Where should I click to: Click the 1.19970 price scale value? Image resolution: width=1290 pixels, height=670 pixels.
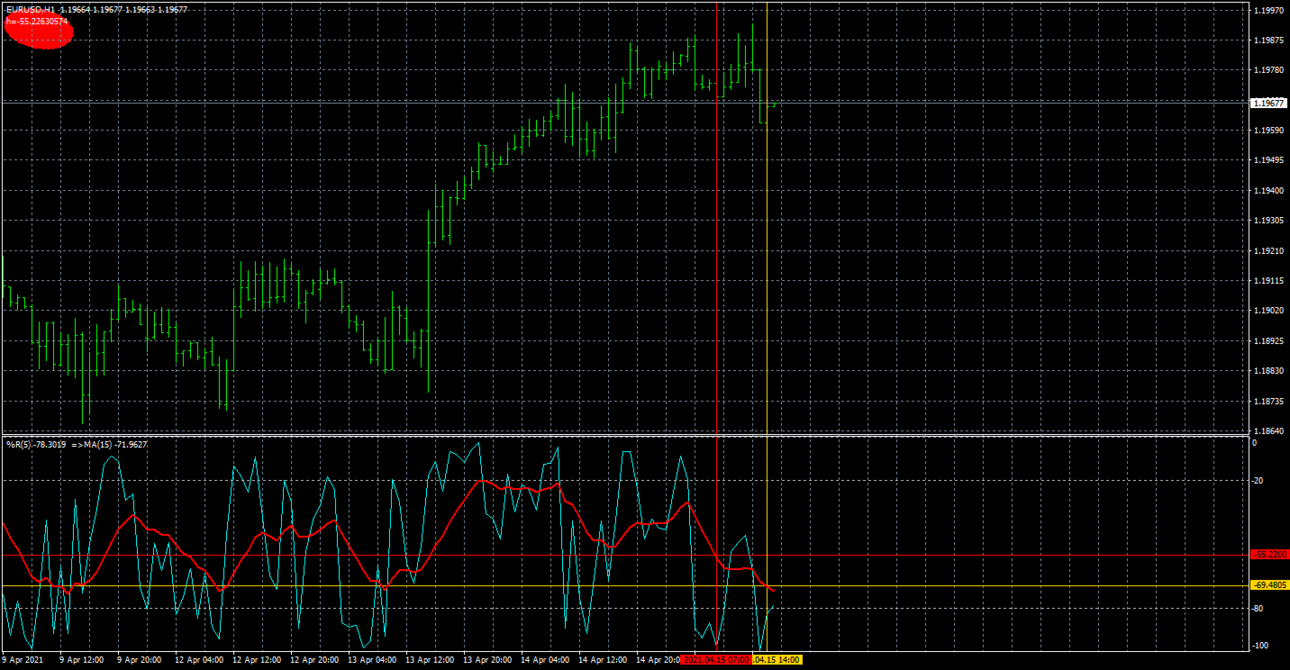point(1268,10)
